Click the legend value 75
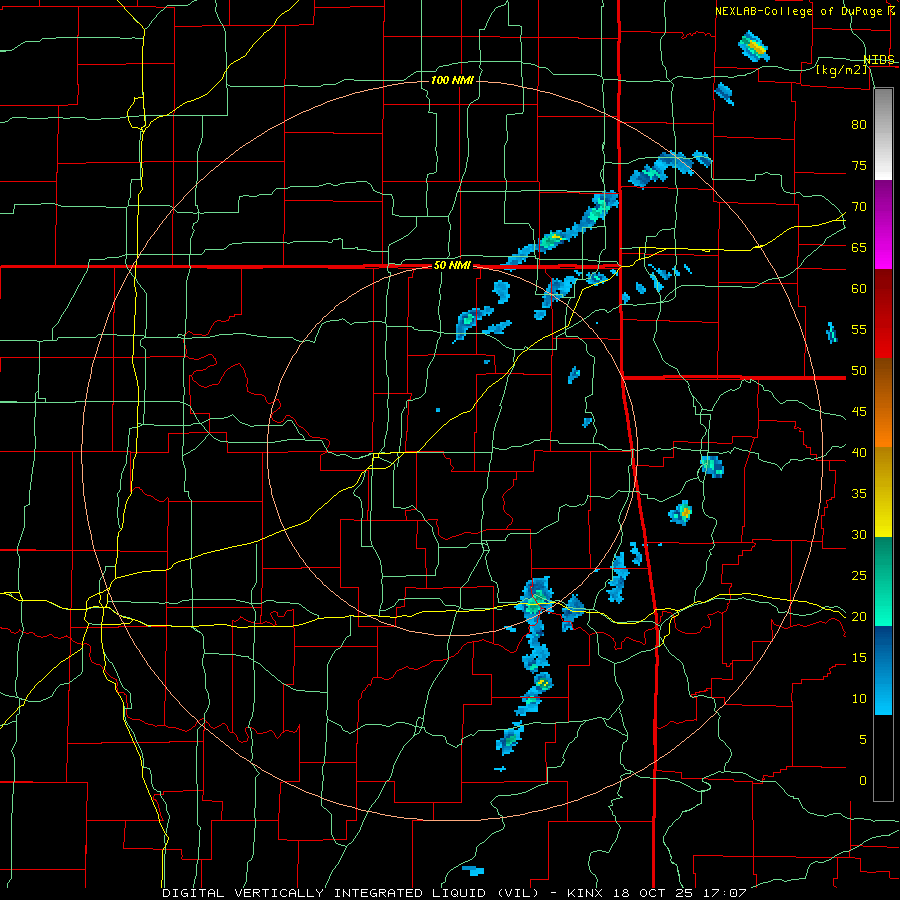900x900 pixels. [859, 165]
